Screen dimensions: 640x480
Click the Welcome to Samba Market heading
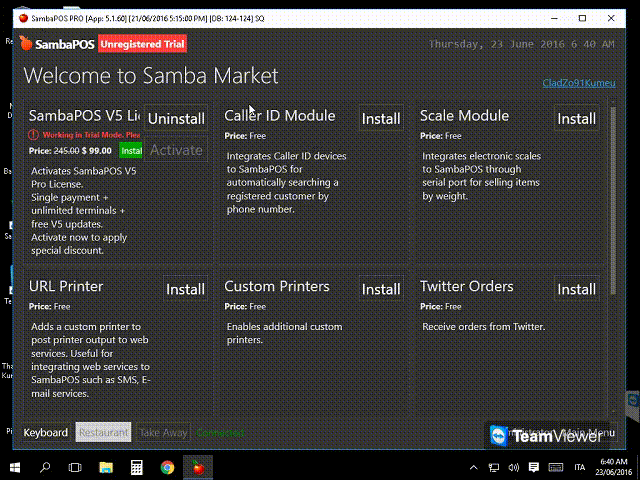(x=151, y=76)
